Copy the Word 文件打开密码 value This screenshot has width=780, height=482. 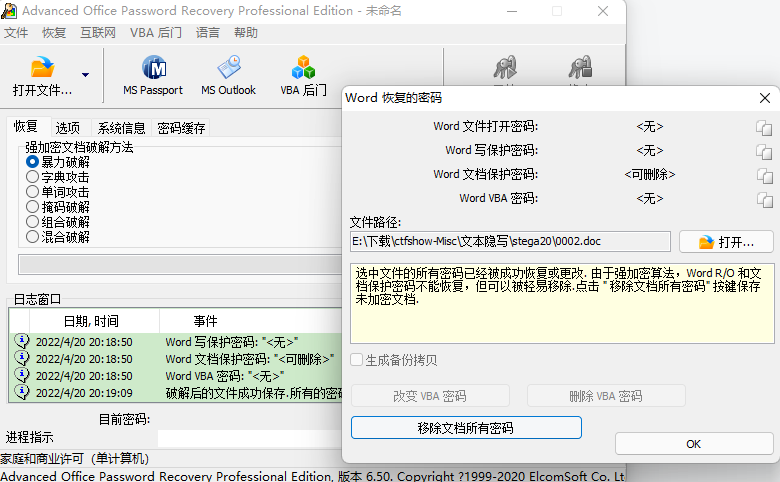[764, 127]
